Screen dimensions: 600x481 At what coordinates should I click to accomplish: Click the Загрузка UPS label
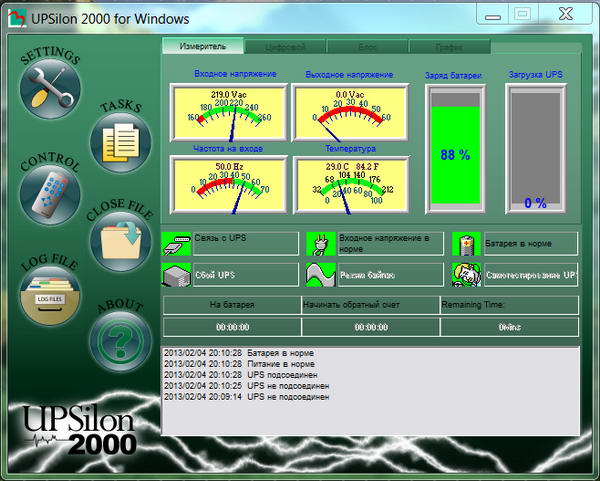535,74
